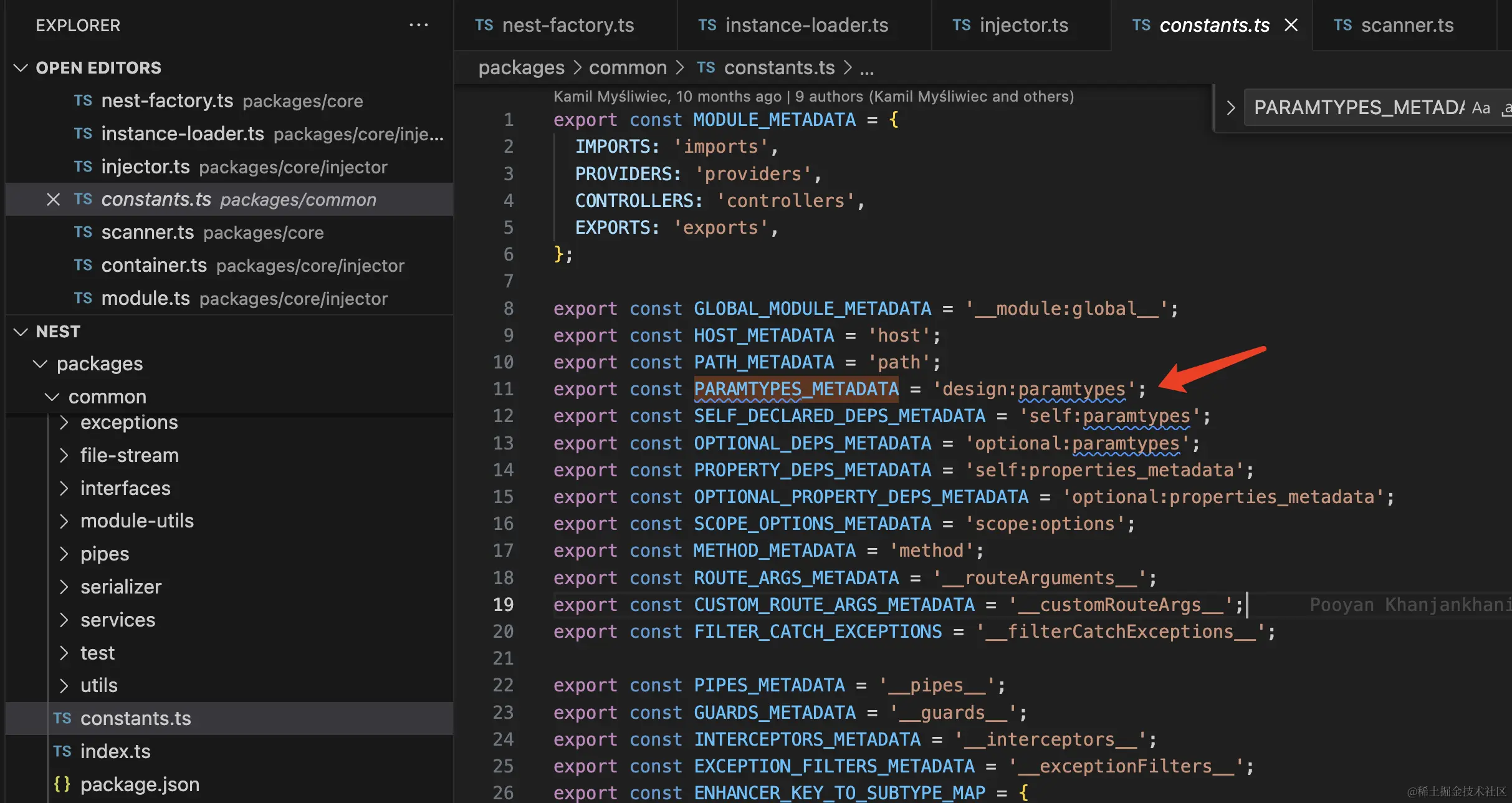Open instance-loader.ts from Open Editors

coord(229,133)
